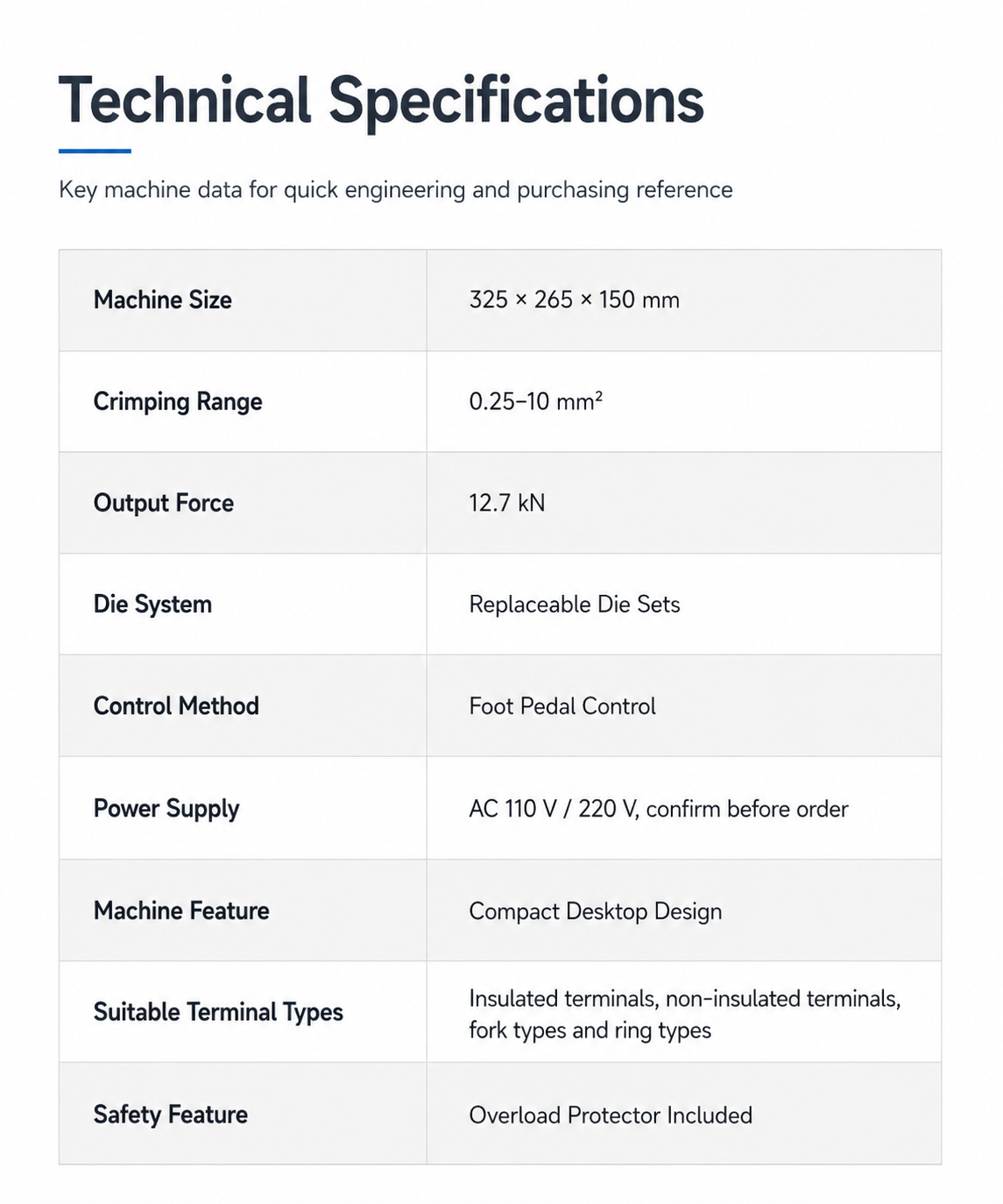Image resolution: width=1003 pixels, height=1204 pixels.
Task: Click the Machine Feature label
Action: (x=181, y=910)
